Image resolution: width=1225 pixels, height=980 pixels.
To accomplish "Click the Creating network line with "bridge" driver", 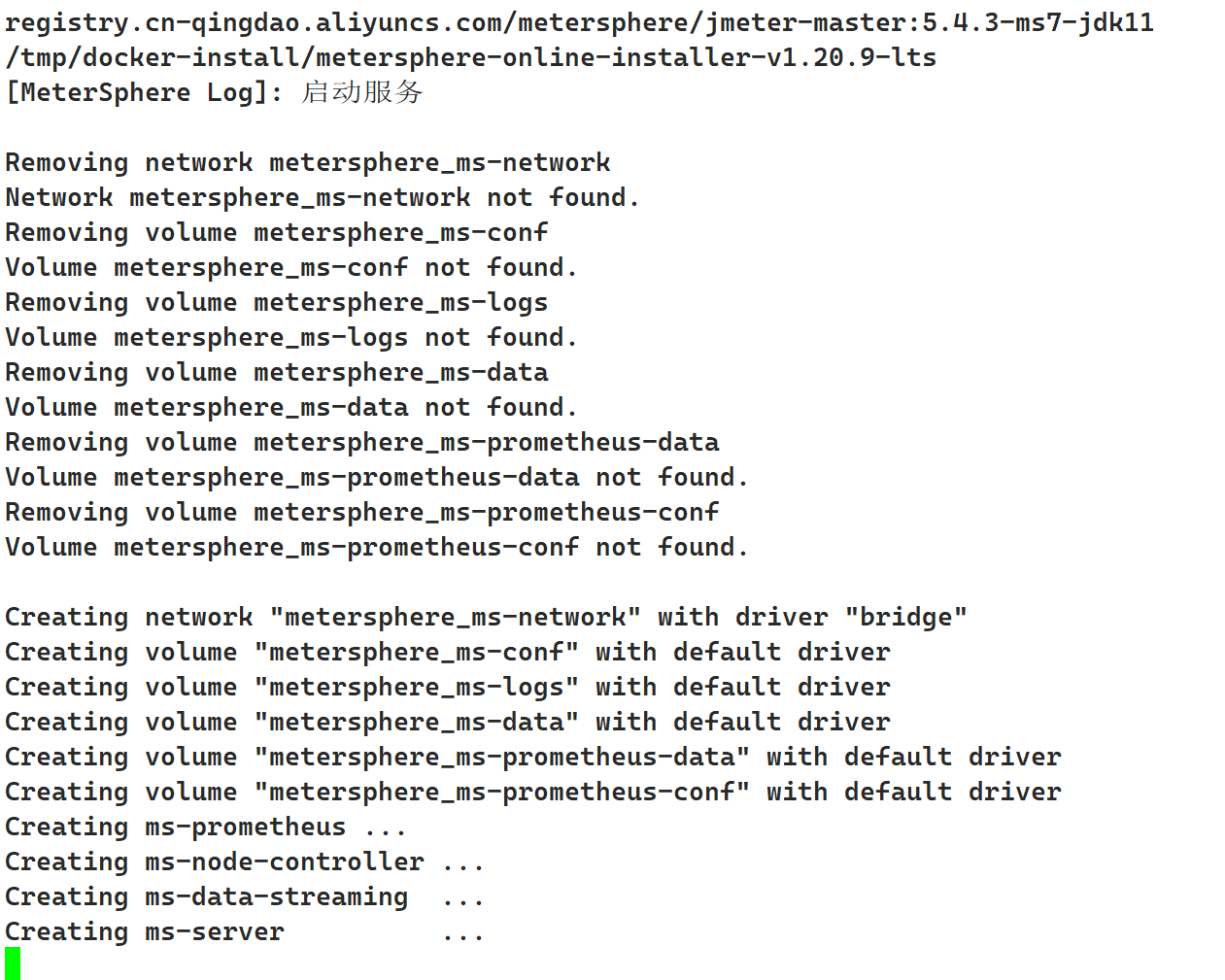I will click(x=486, y=617).
